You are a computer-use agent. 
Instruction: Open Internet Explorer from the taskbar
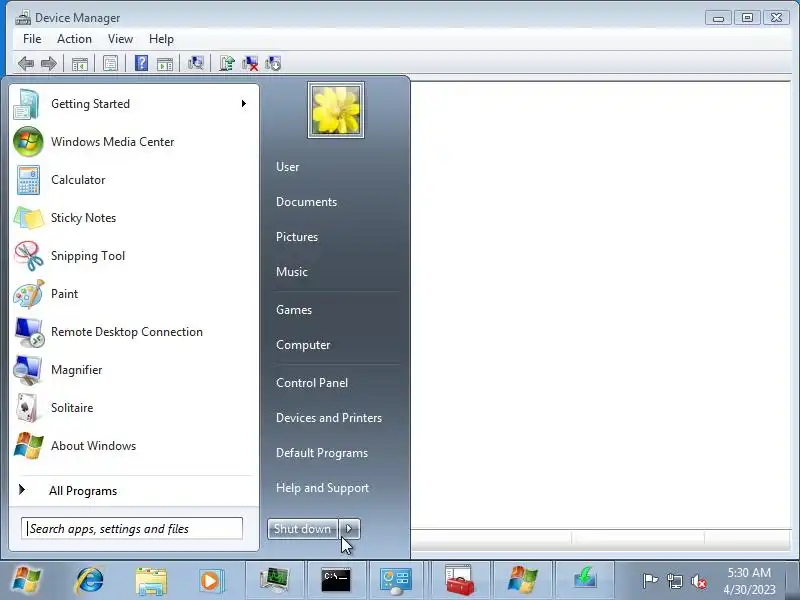point(89,580)
